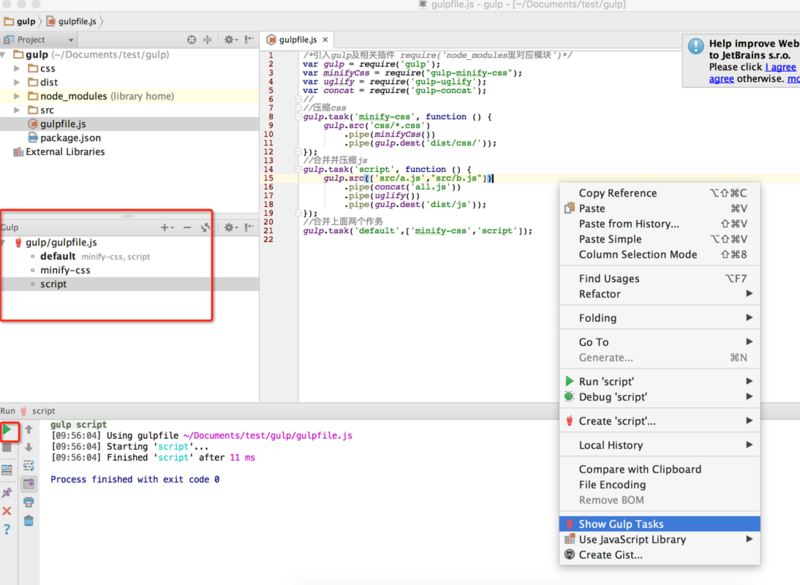Click the plus add icon in Gulp panel
Screen dimensions: 800x585
click(166, 227)
